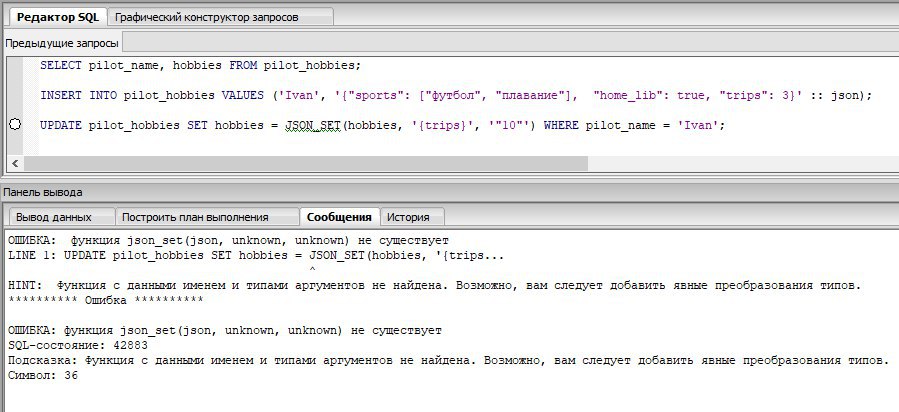Switch to the Редактор SQL tab
Screen dimensions: 899x412
coord(54,17)
